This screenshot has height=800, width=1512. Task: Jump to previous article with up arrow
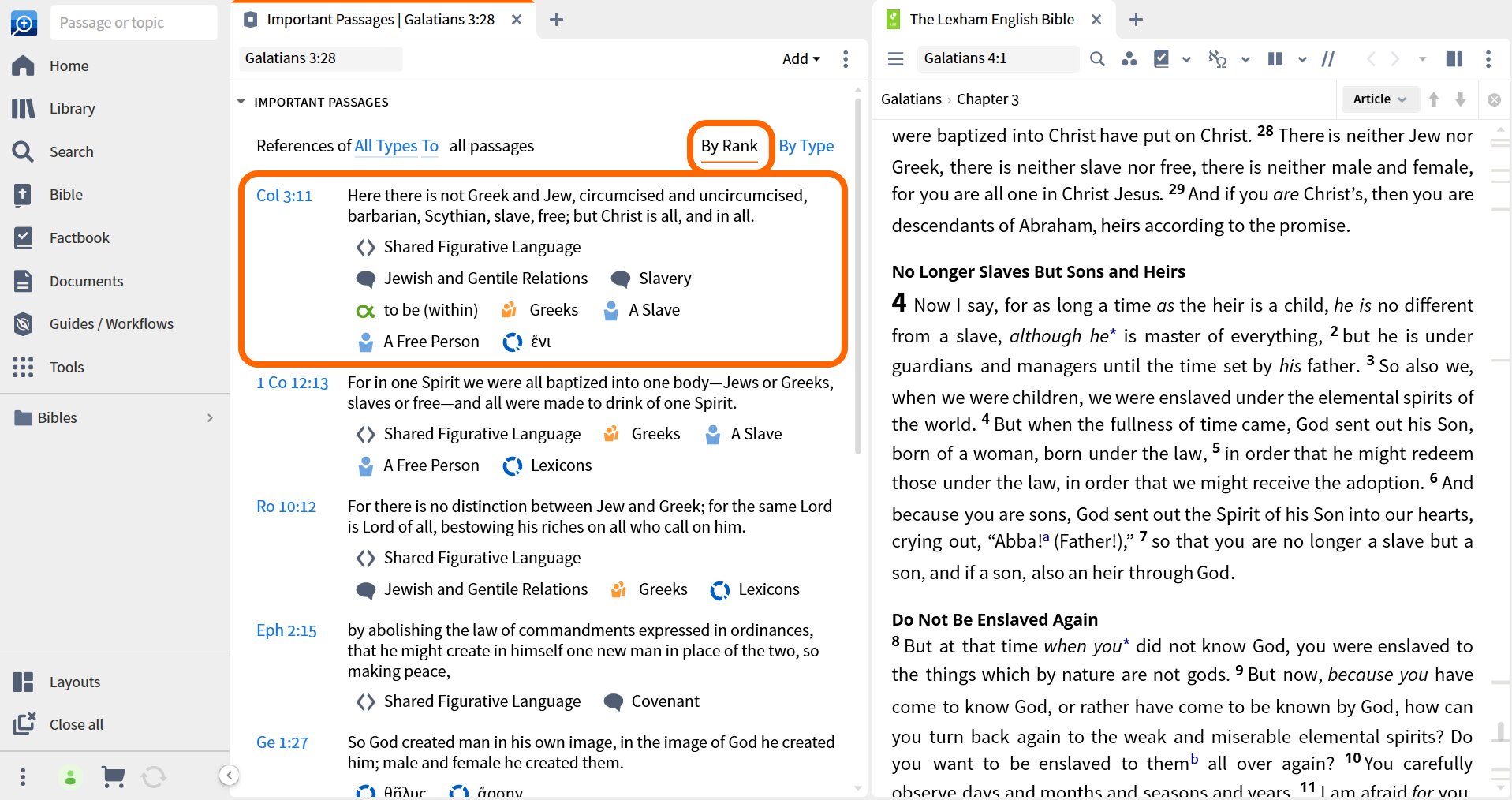(x=1434, y=99)
